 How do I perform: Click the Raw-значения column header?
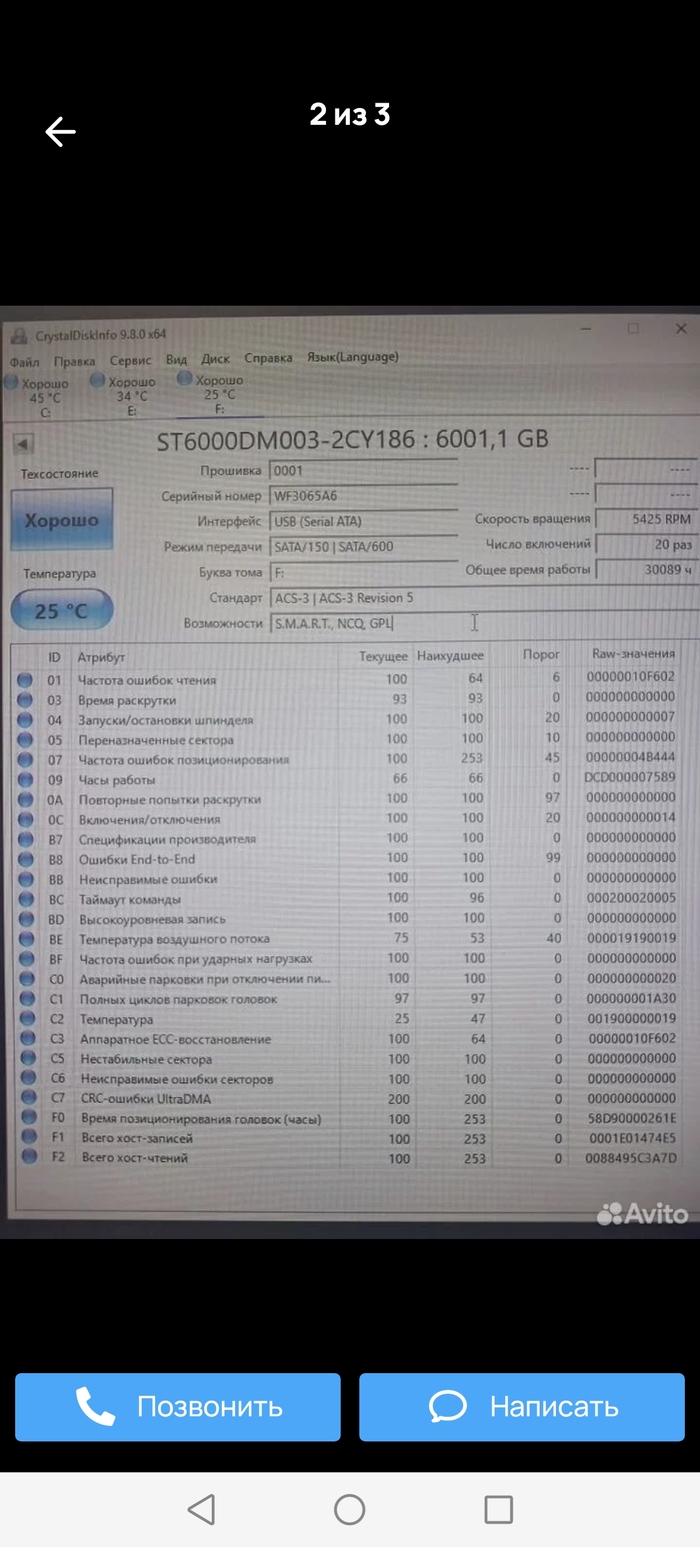coord(634,653)
